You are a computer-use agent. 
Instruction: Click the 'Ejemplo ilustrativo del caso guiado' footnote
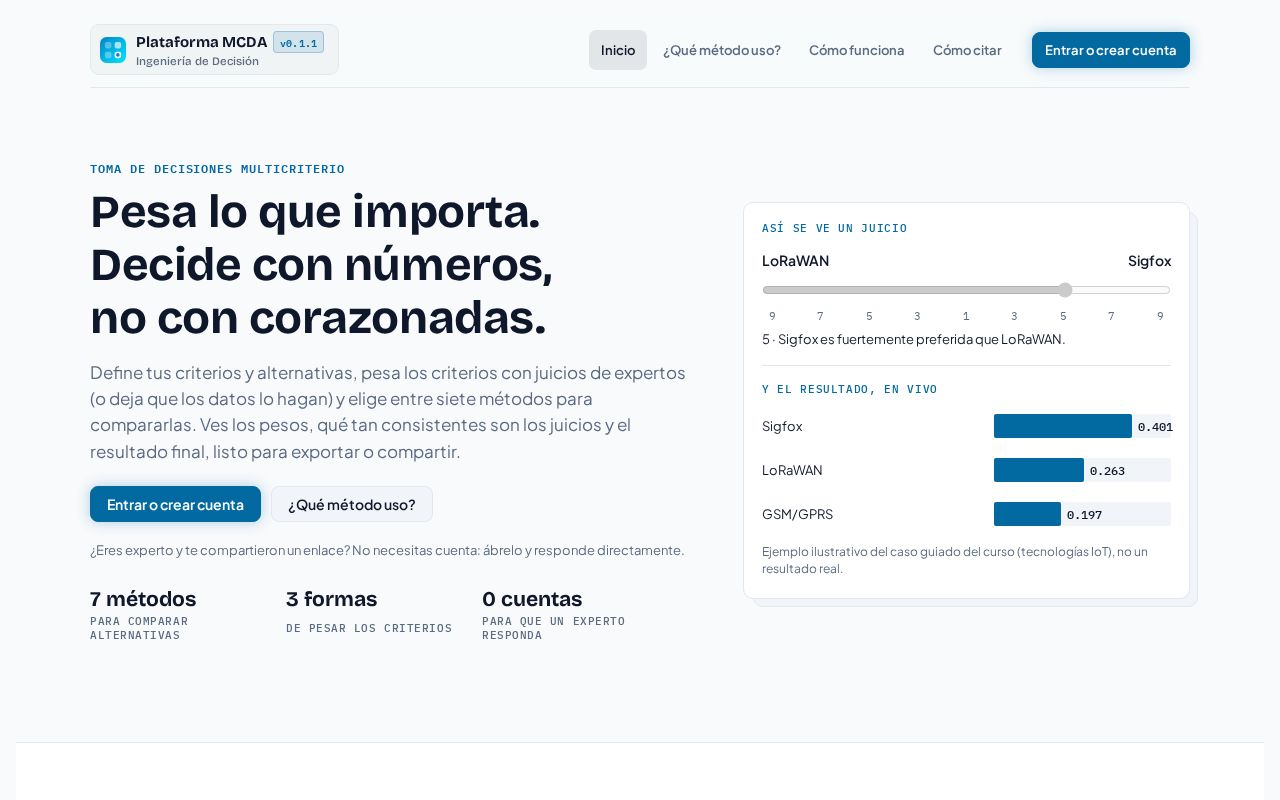955,560
